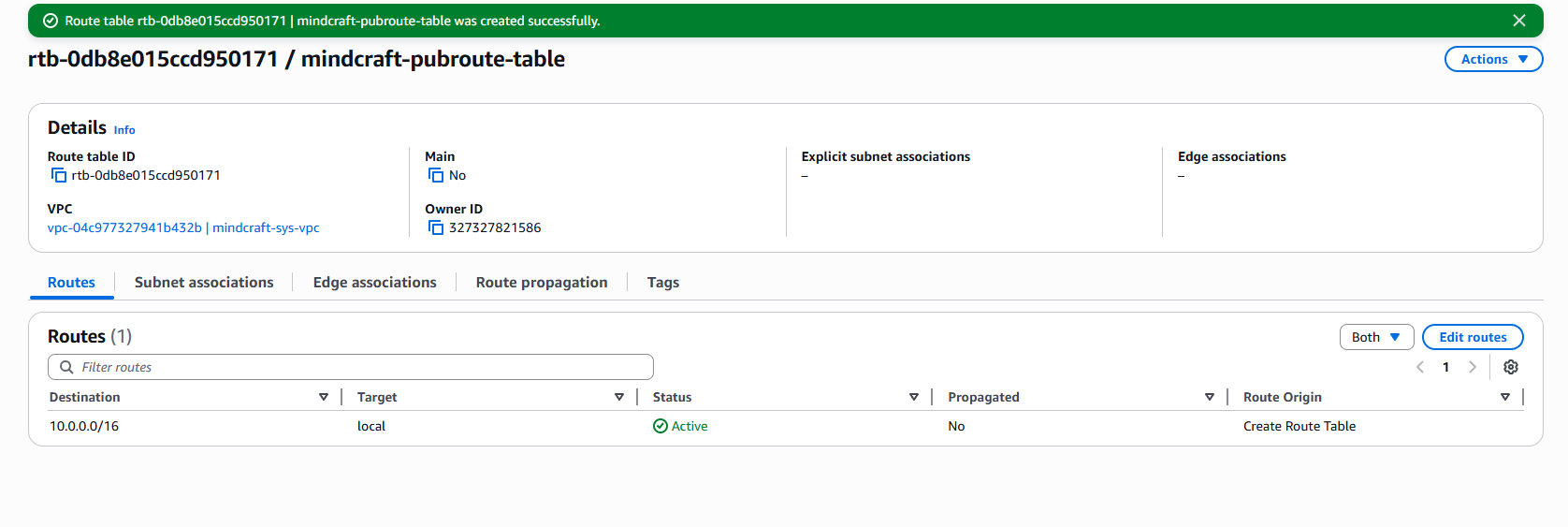Image resolution: width=1568 pixels, height=527 pixels.
Task: Open the Edge associations tab
Action: pos(374,283)
